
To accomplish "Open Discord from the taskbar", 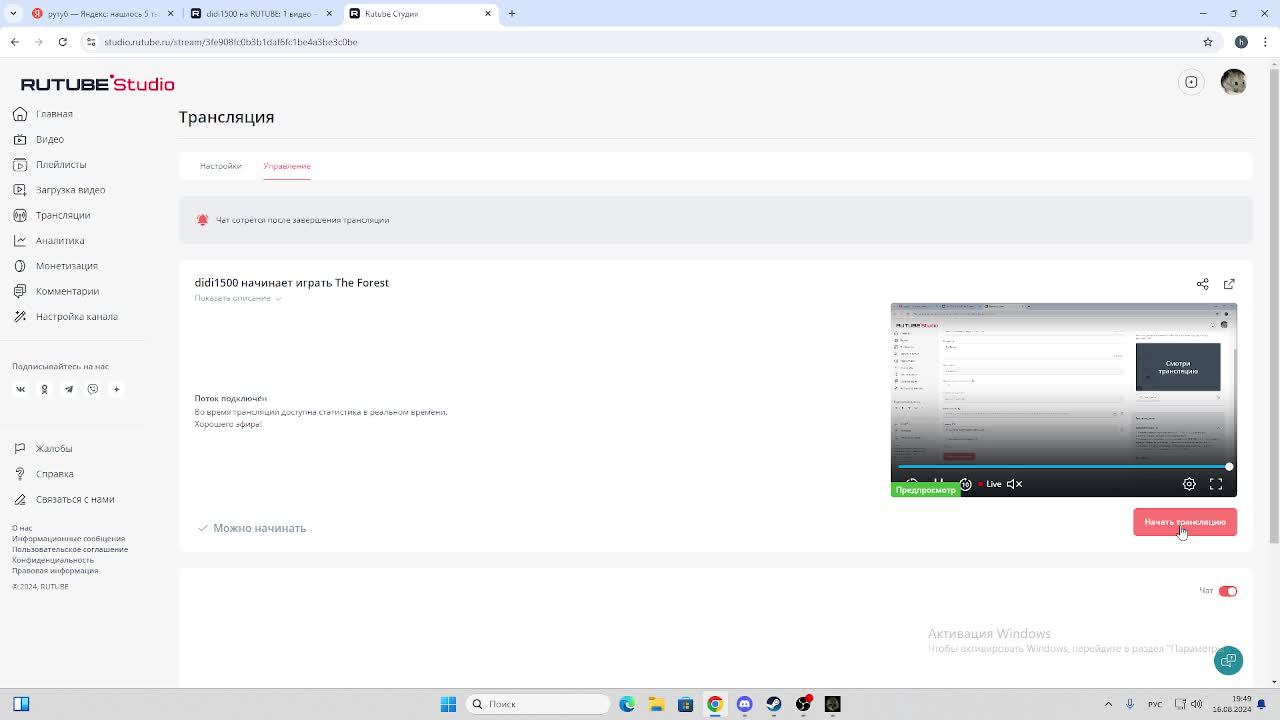I will tap(744, 704).
